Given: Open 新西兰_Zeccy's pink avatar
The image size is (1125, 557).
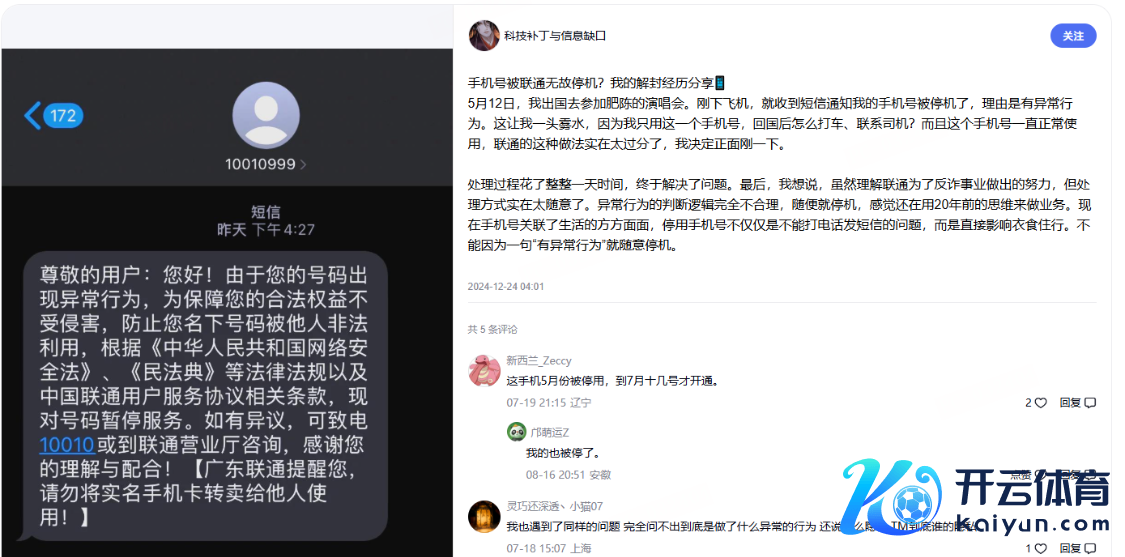Looking at the screenshot, I should coord(484,370).
